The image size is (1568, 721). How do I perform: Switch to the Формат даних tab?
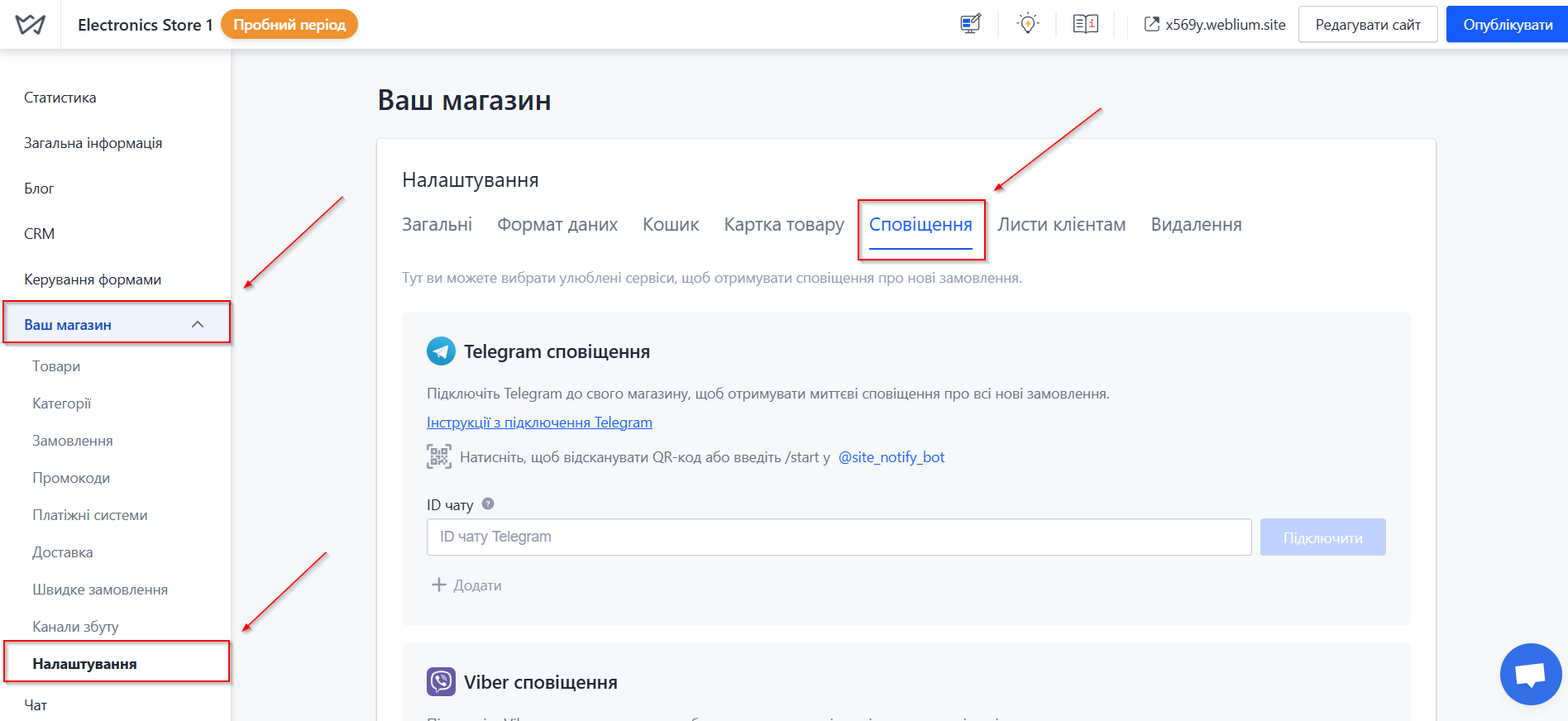(x=557, y=225)
